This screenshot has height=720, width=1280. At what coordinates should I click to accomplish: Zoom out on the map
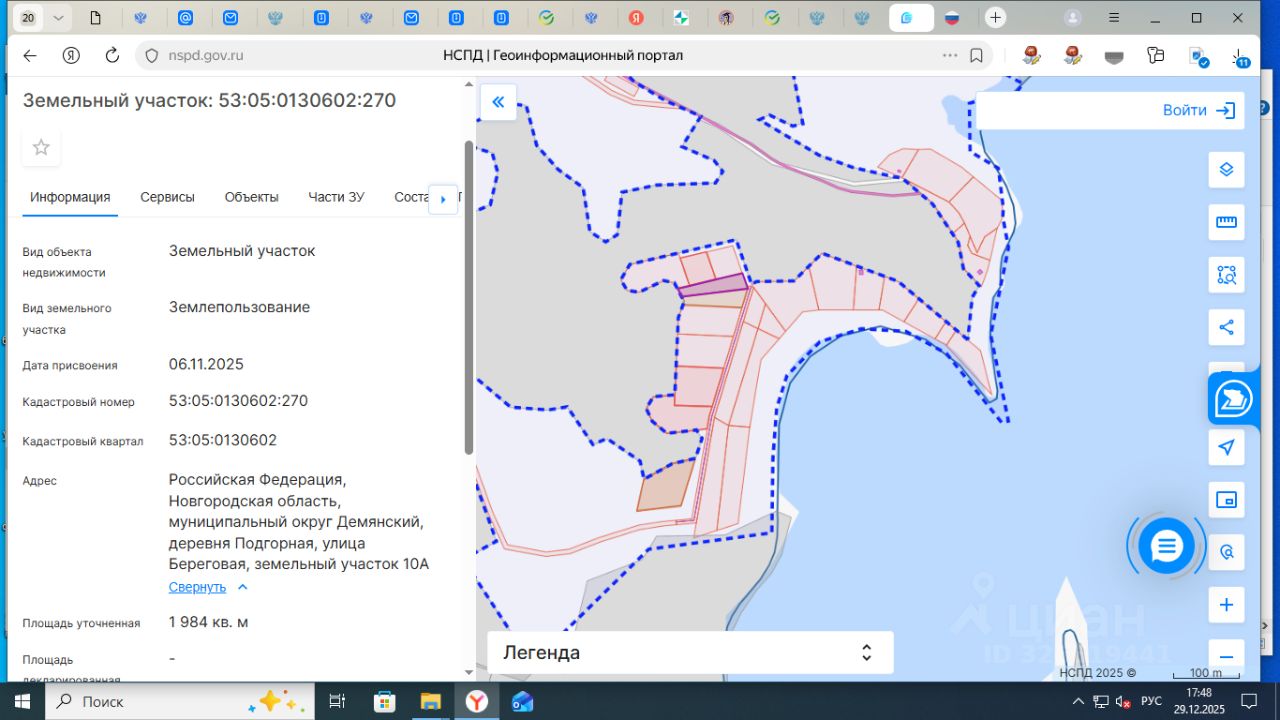pyautogui.click(x=1226, y=657)
